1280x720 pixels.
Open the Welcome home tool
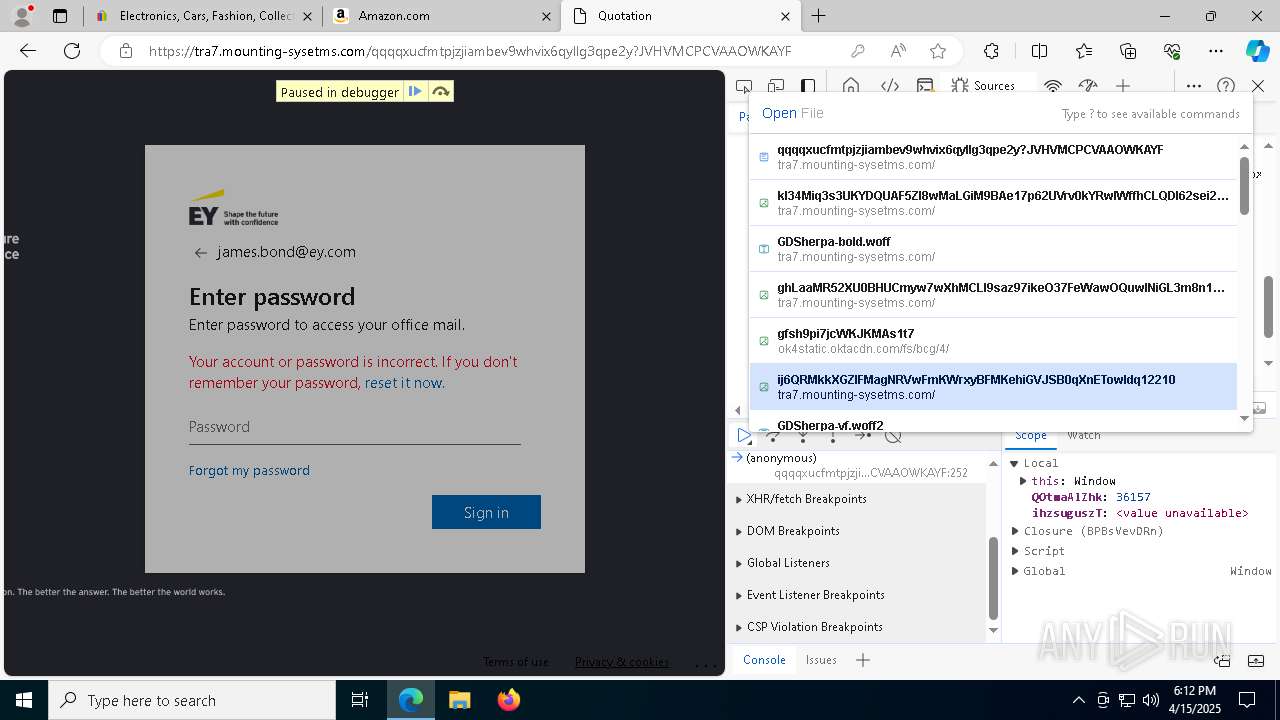[x=851, y=86]
